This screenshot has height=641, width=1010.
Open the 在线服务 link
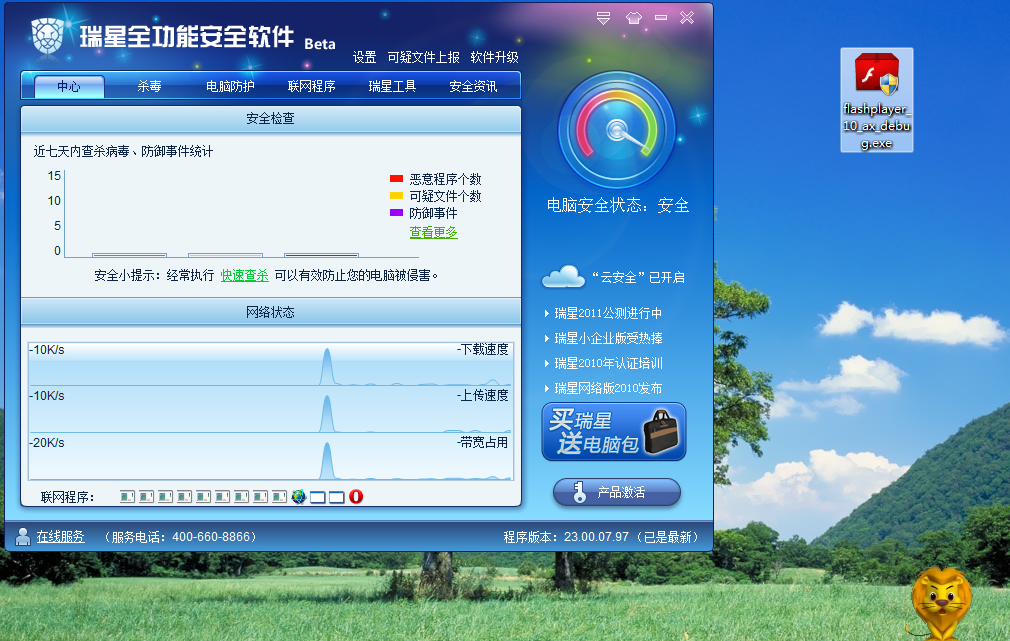tap(61, 537)
